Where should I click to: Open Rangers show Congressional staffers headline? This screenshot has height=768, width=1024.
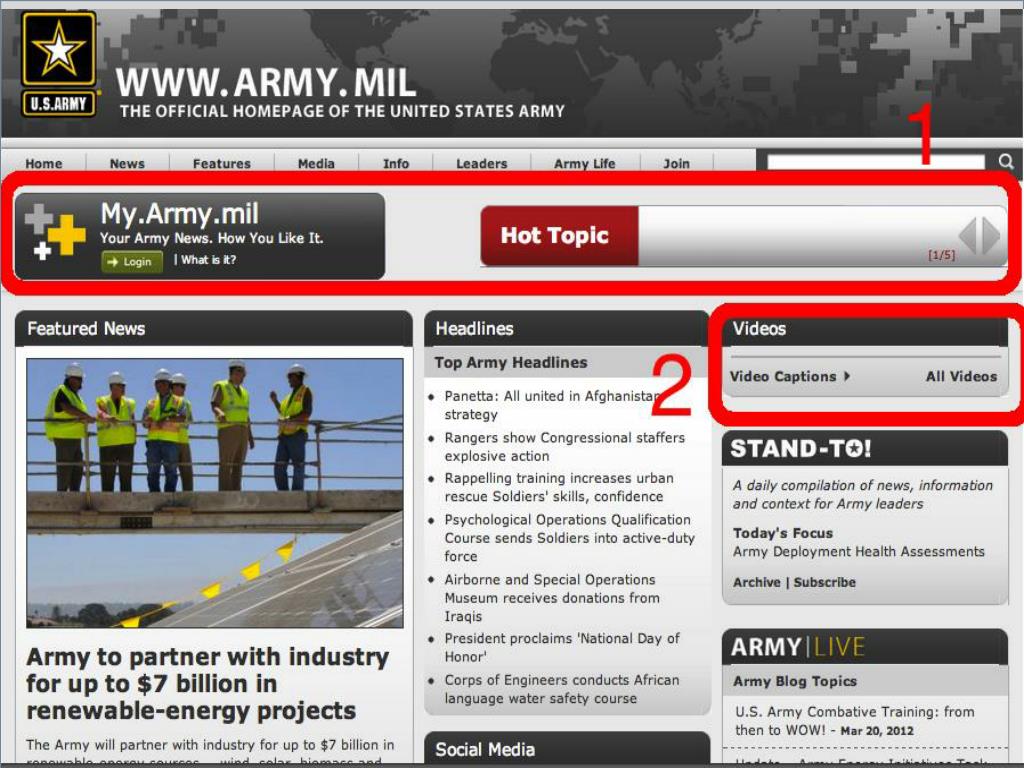(x=564, y=447)
